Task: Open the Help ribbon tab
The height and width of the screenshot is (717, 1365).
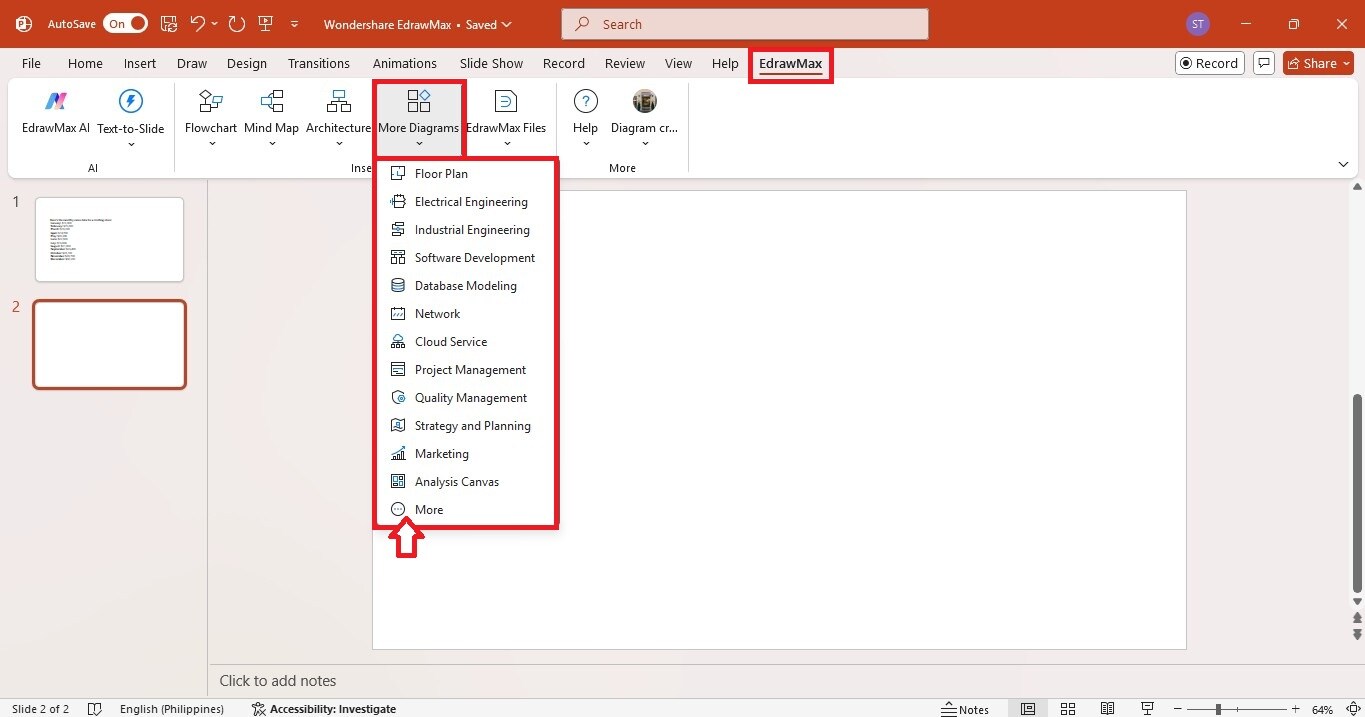Action: [x=725, y=63]
